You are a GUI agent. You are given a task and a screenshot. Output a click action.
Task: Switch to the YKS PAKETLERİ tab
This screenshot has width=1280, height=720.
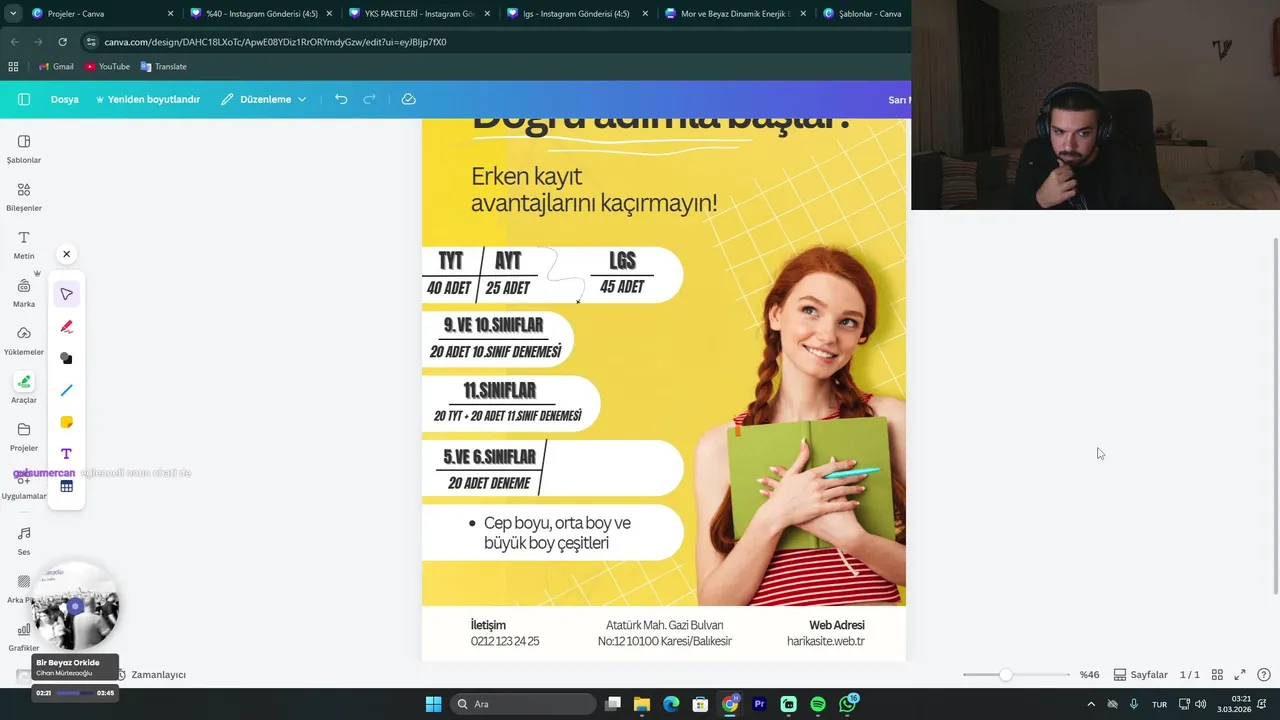[x=419, y=13]
